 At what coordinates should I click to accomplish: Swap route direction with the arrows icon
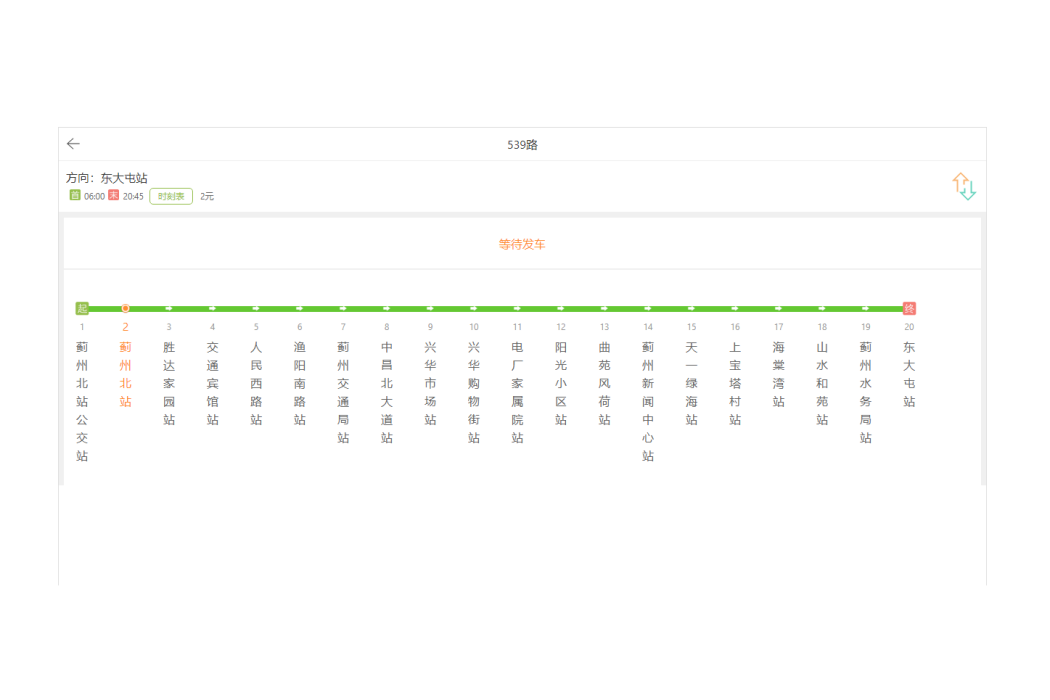coord(964,186)
